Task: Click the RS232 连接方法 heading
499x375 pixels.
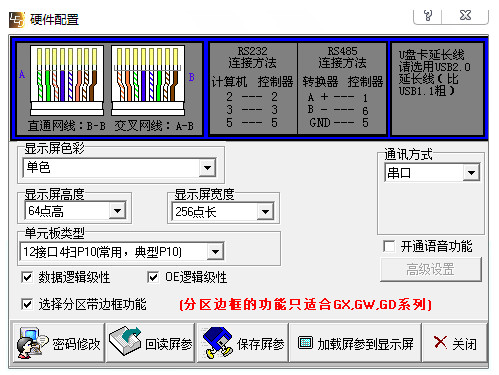Action: [x=252, y=57]
